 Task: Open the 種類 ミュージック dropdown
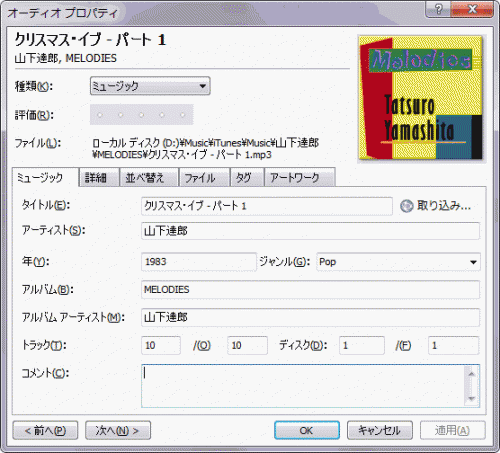[150, 86]
